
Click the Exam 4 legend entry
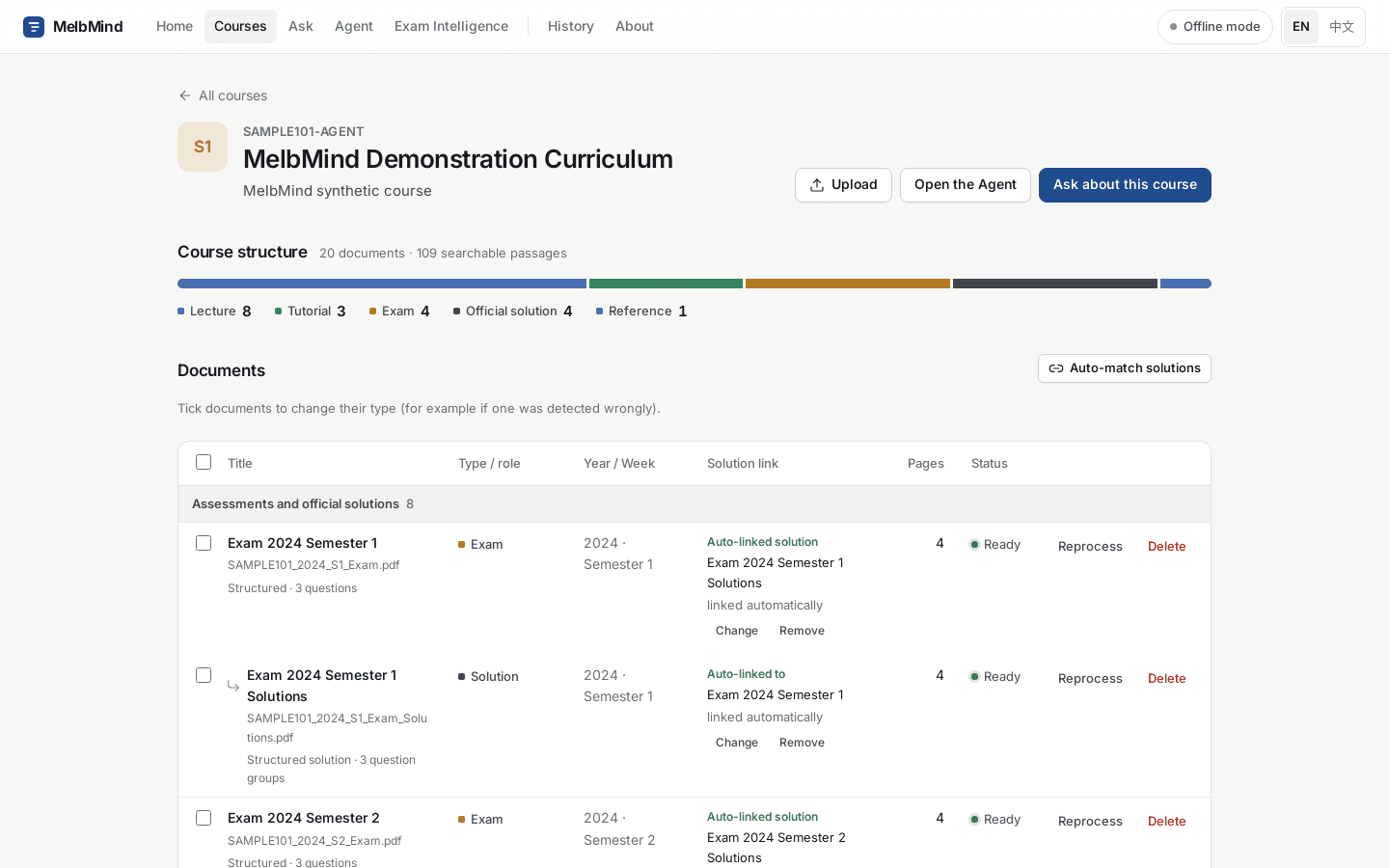pyautogui.click(x=399, y=311)
